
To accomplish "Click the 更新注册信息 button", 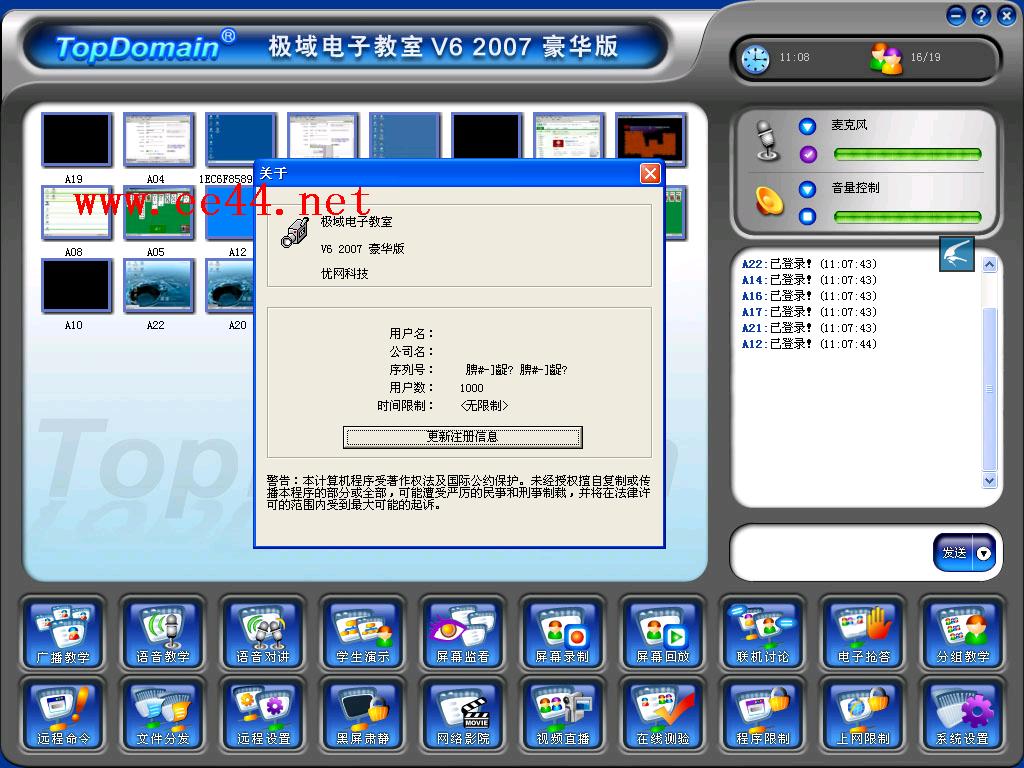I will (x=462, y=437).
